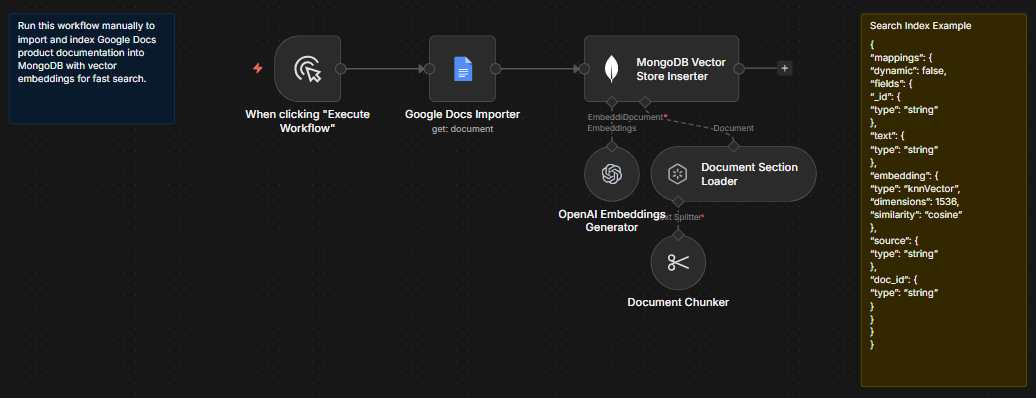The height and width of the screenshot is (398, 1036).
Task: Click the "type": "knnVector" line
Action: tap(915, 188)
